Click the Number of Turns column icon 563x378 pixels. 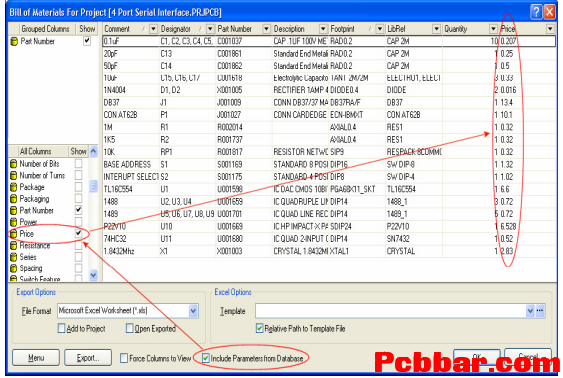(14, 176)
